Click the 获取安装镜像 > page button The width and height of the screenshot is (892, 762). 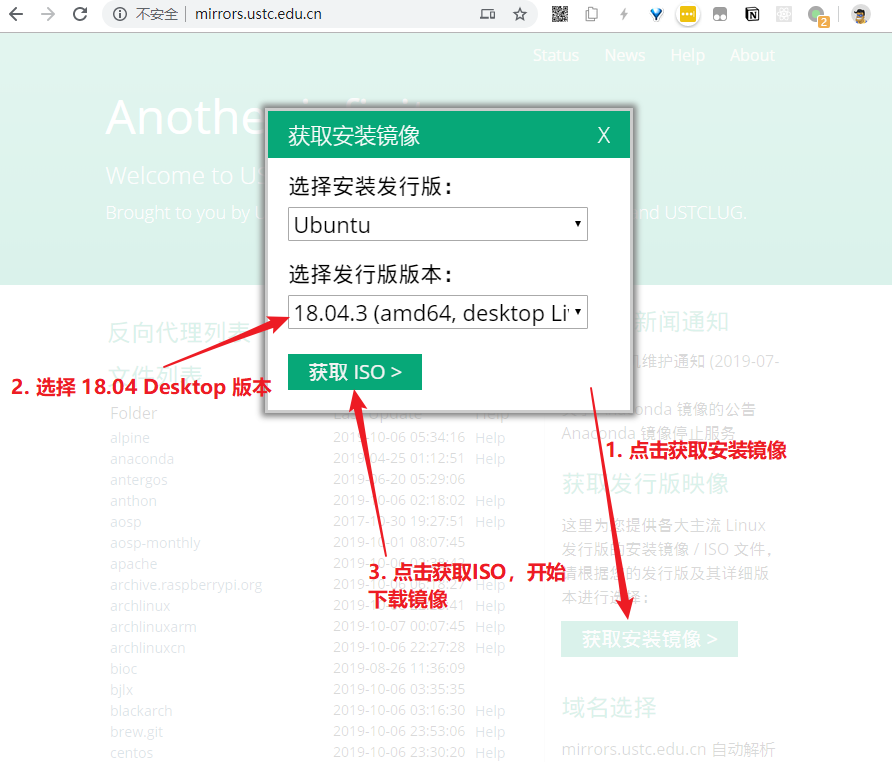[649, 639]
